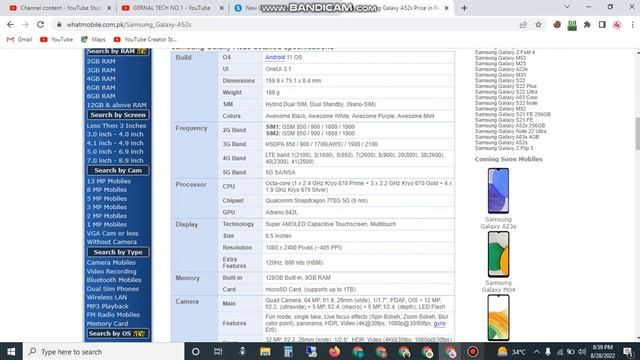Launch File Explorer from the taskbar
The width and height of the screenshot is (640, 360).
tap(265, 351)
